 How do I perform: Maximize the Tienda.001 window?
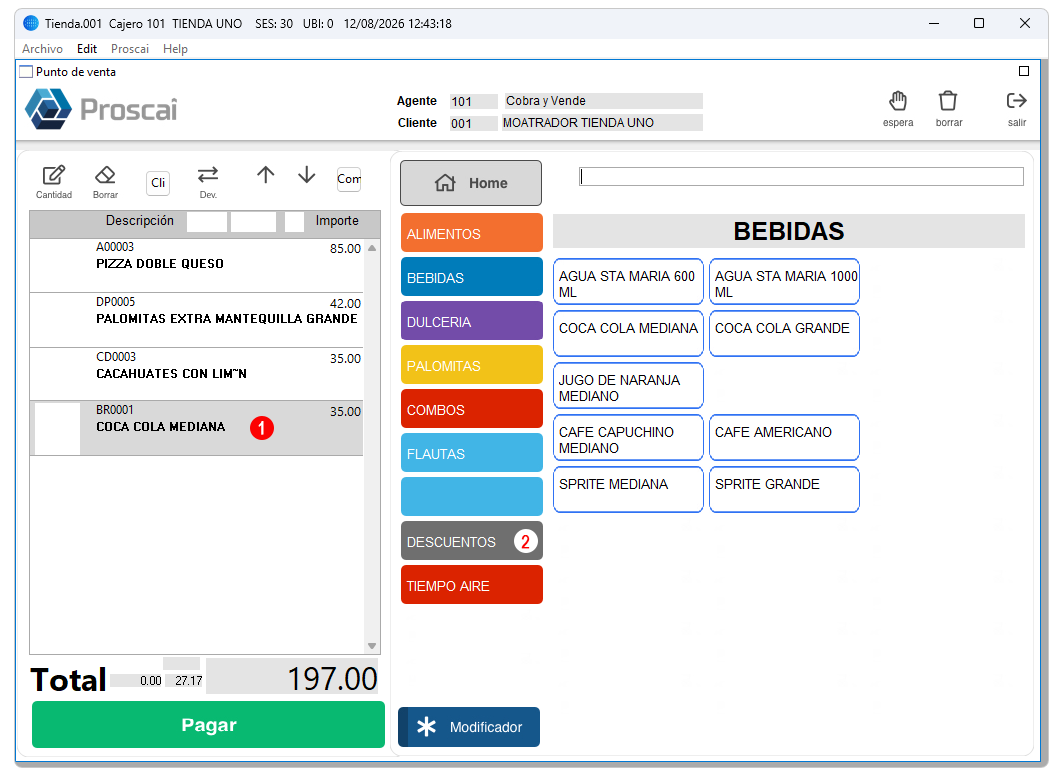tap(978, 23)
